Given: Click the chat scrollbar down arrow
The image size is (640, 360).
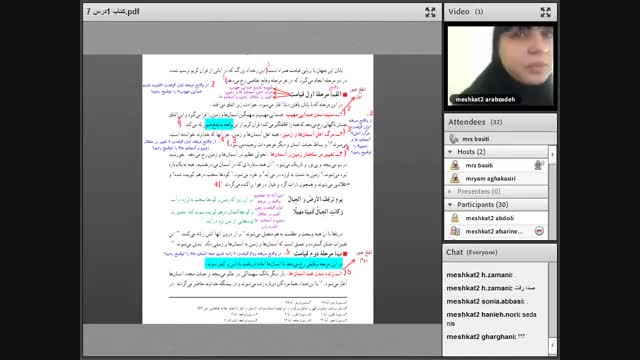Looking at the screenshot, I should [552, 346].
